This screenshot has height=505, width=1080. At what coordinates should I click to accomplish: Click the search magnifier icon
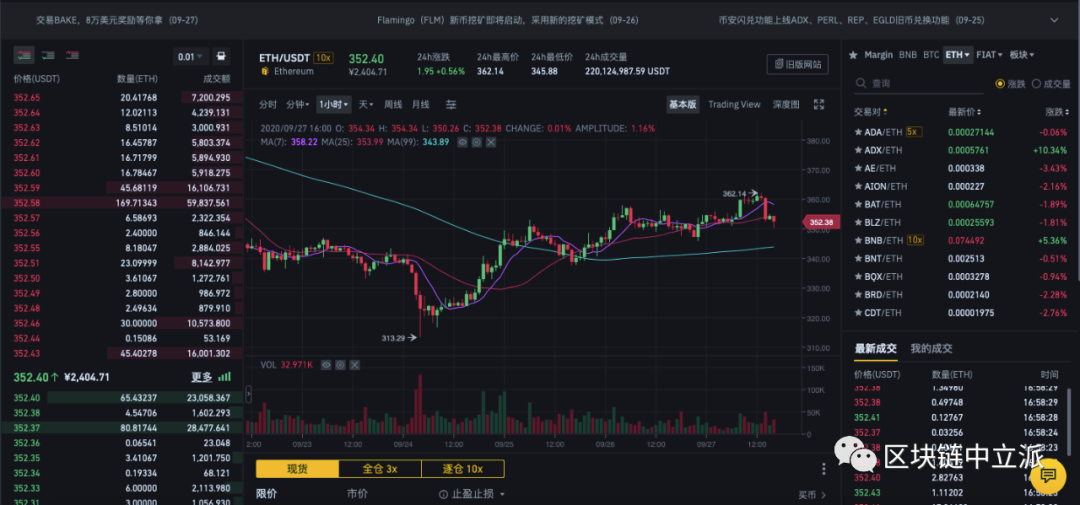coord(861,83)
